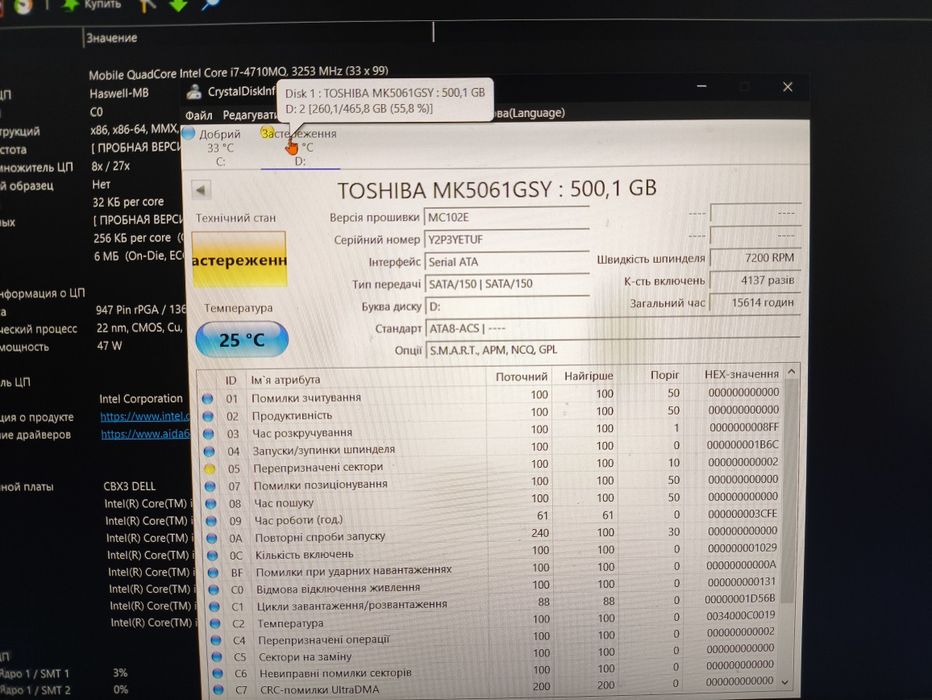This screenshot has width=932, height=700.
Task: Click status icon for 0C Кількість включень
Action: (213, 556)
